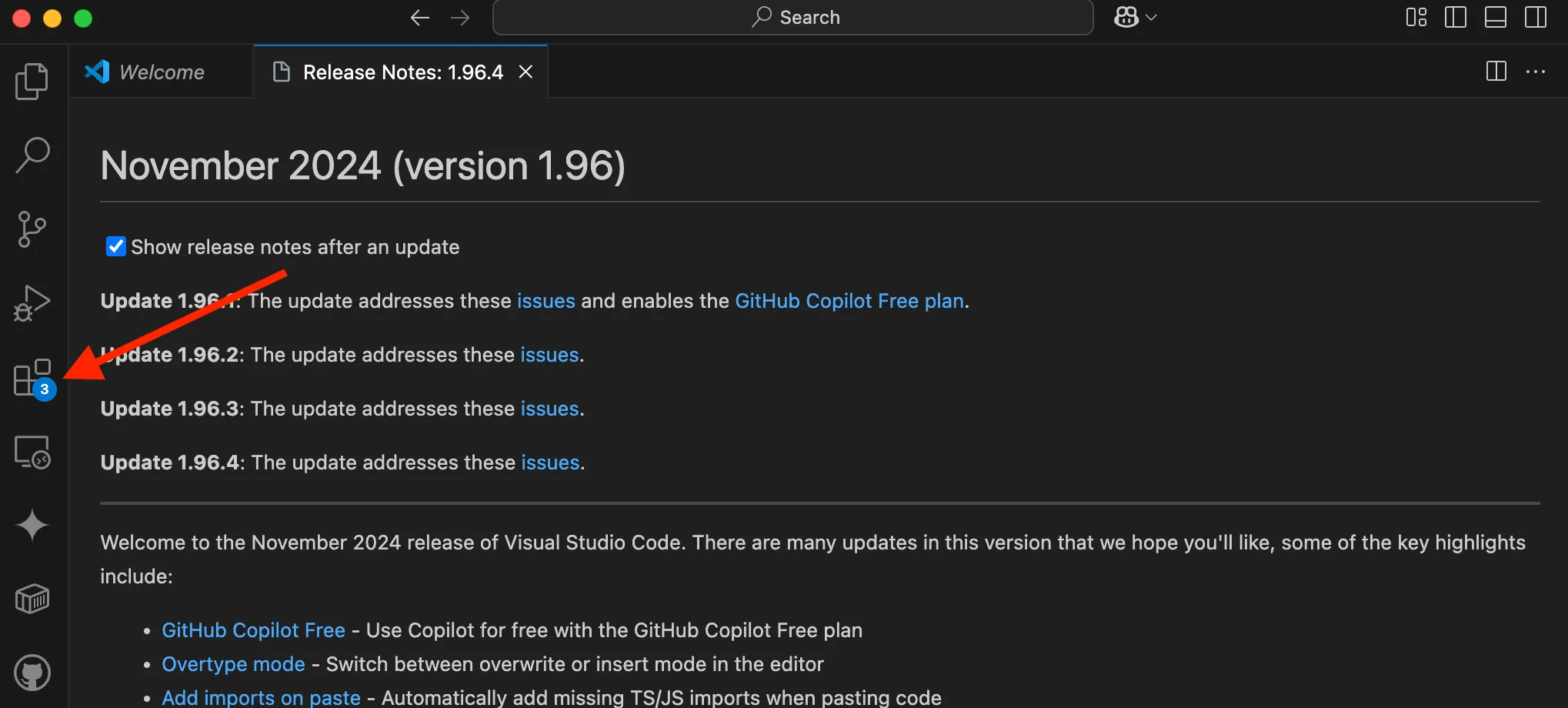Image resolution: width=1568 pixels, height=708 pixels.
Task: Open the GitHub icon in activity bar
Action: (x=32, y=673)
